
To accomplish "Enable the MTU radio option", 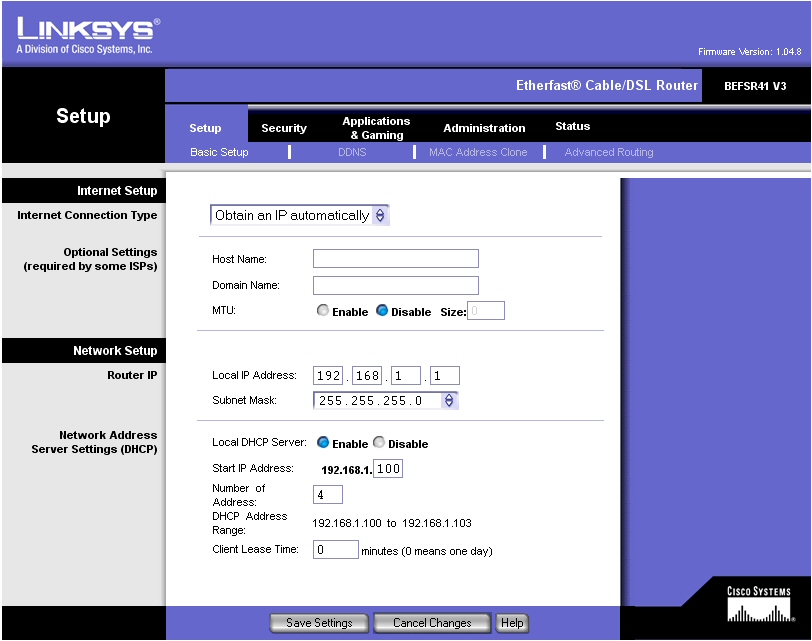I will click(323, 311).
